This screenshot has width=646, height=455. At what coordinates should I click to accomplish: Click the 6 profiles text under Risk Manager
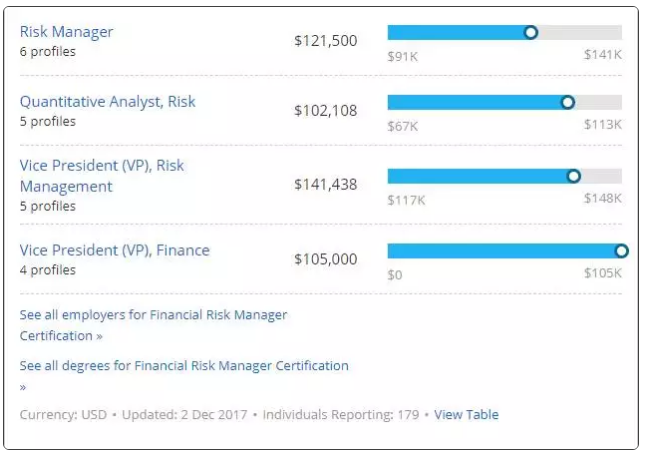pos(47,51)
